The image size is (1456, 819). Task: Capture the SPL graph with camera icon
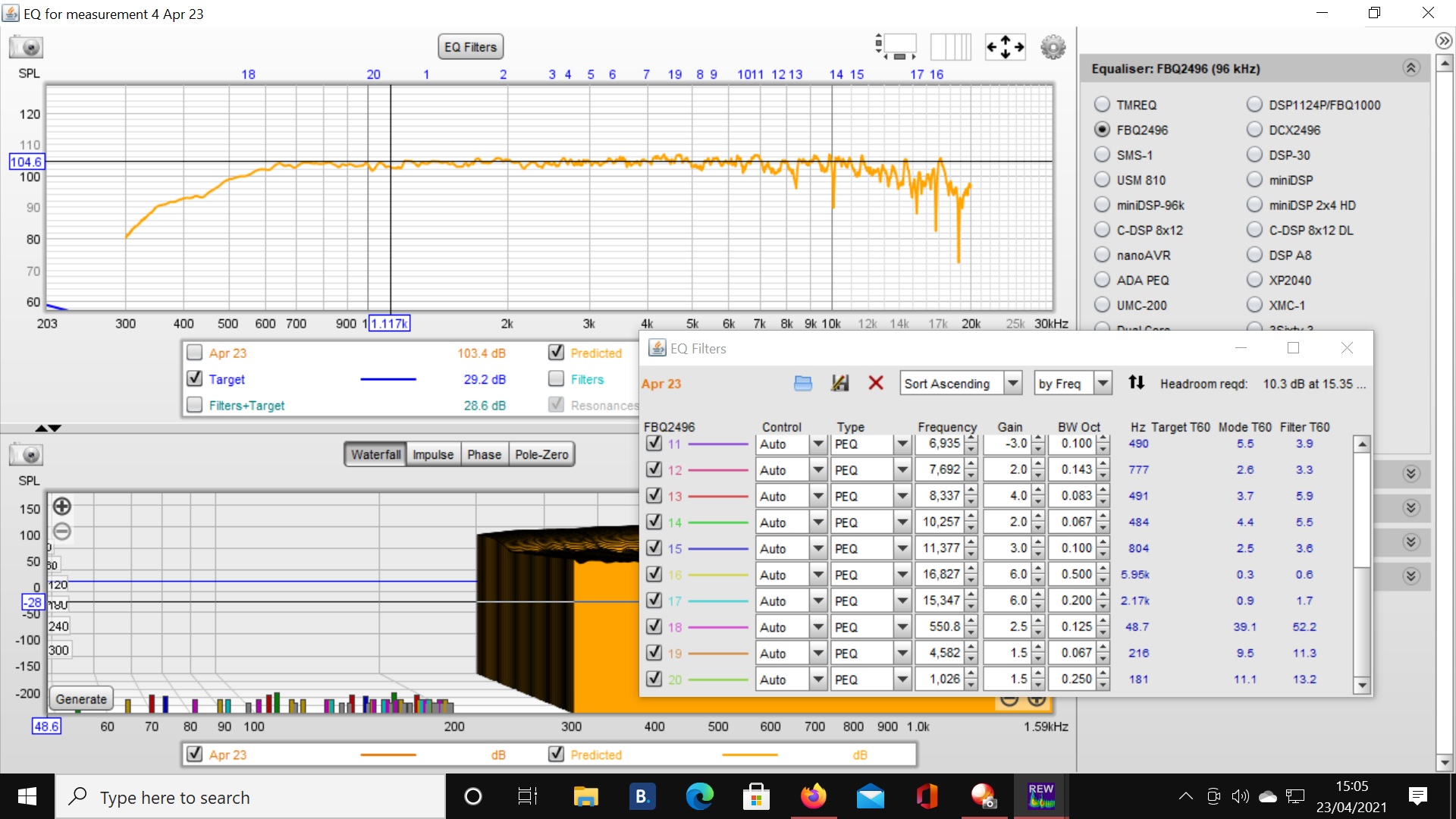pyautogui.click(x=27, y=47)
